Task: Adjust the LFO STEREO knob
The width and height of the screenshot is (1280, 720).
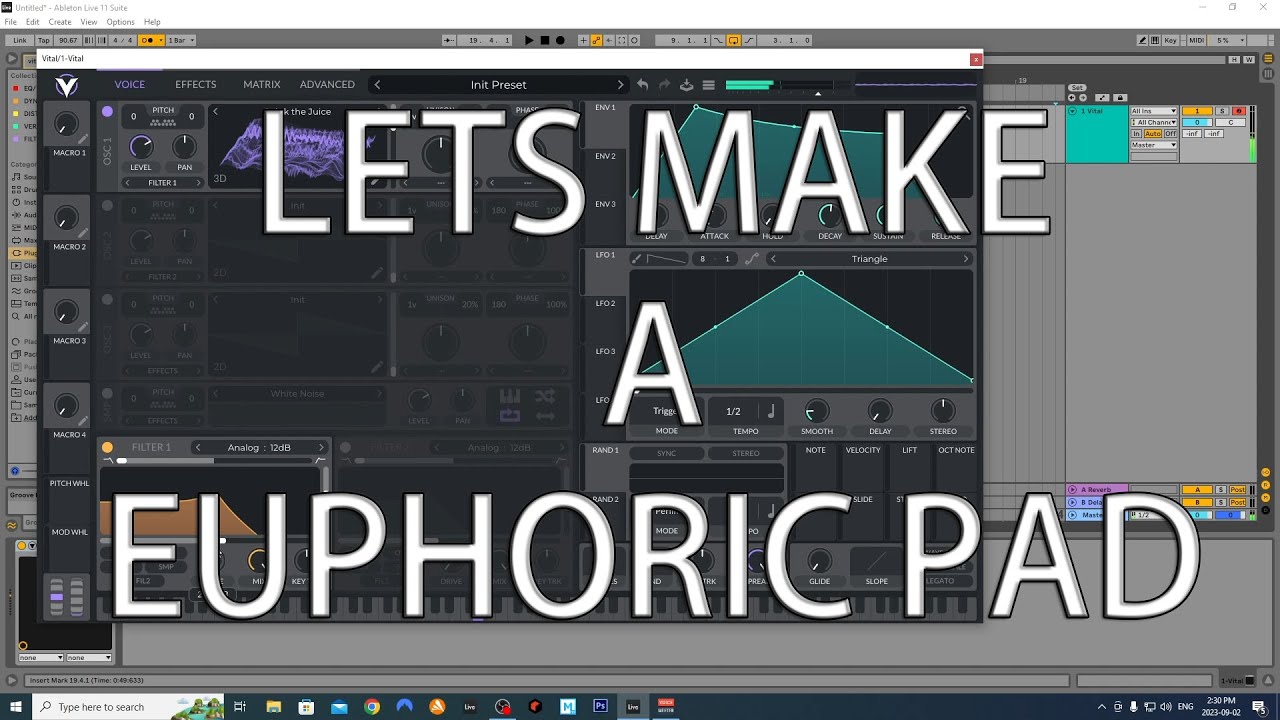Action: pyautogui.click(x=943, y=411)
